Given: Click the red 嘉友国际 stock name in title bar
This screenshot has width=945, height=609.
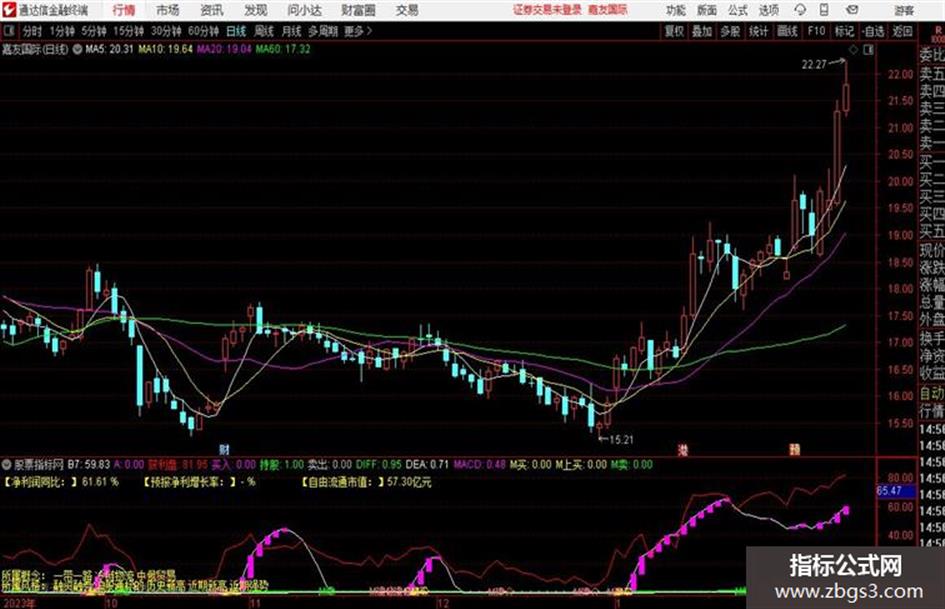Looking at the screenshot, I should coord(608,10).
